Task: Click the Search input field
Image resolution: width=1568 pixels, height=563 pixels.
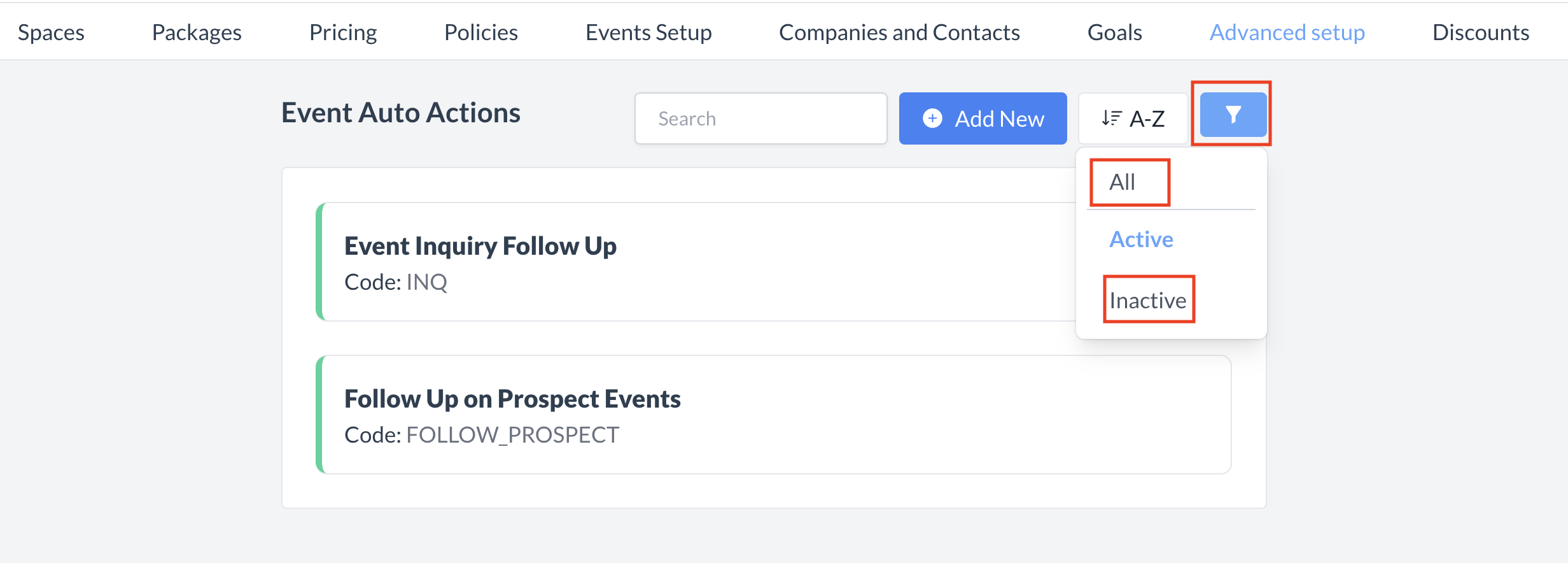Action: pos(760,118)
